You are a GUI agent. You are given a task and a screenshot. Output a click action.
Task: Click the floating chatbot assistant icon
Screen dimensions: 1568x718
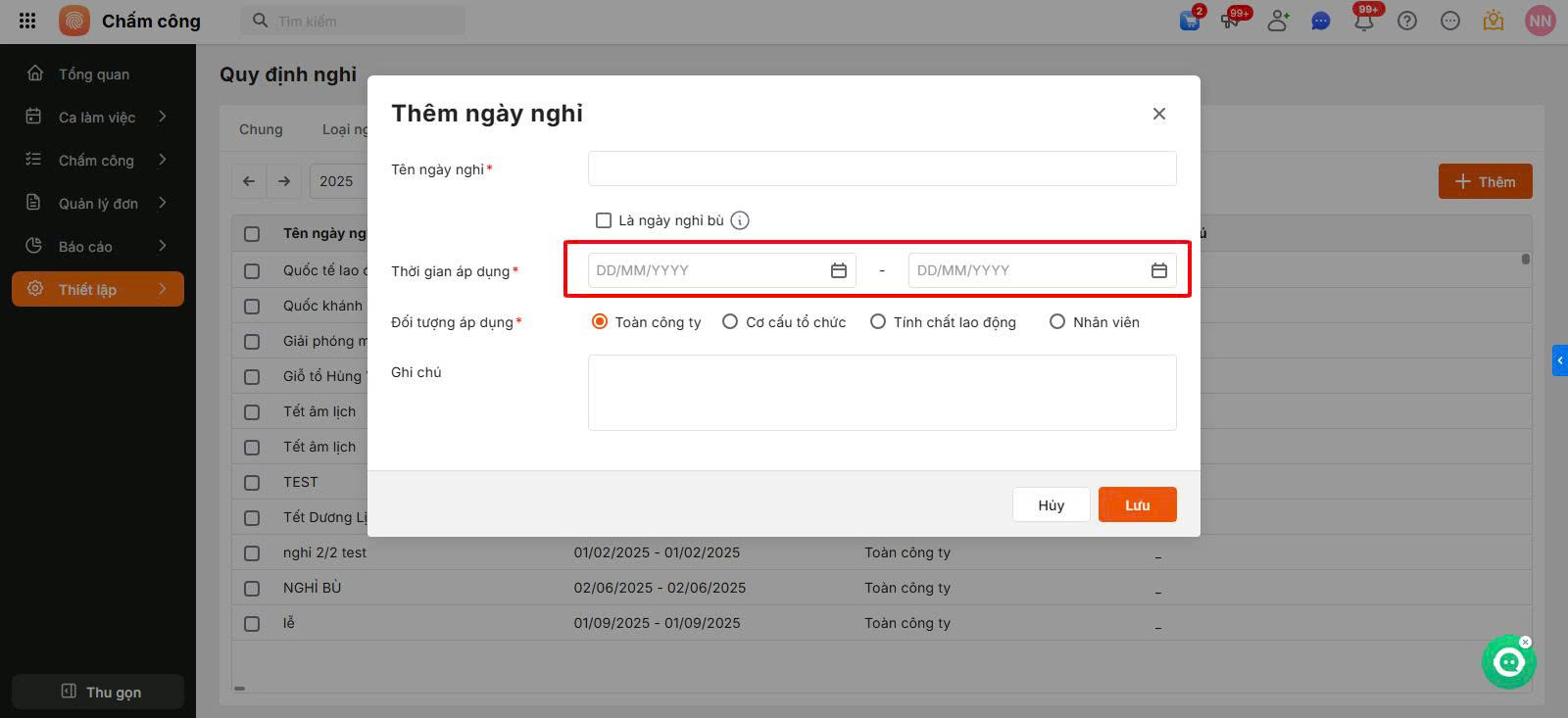(x=1508, y=663)
